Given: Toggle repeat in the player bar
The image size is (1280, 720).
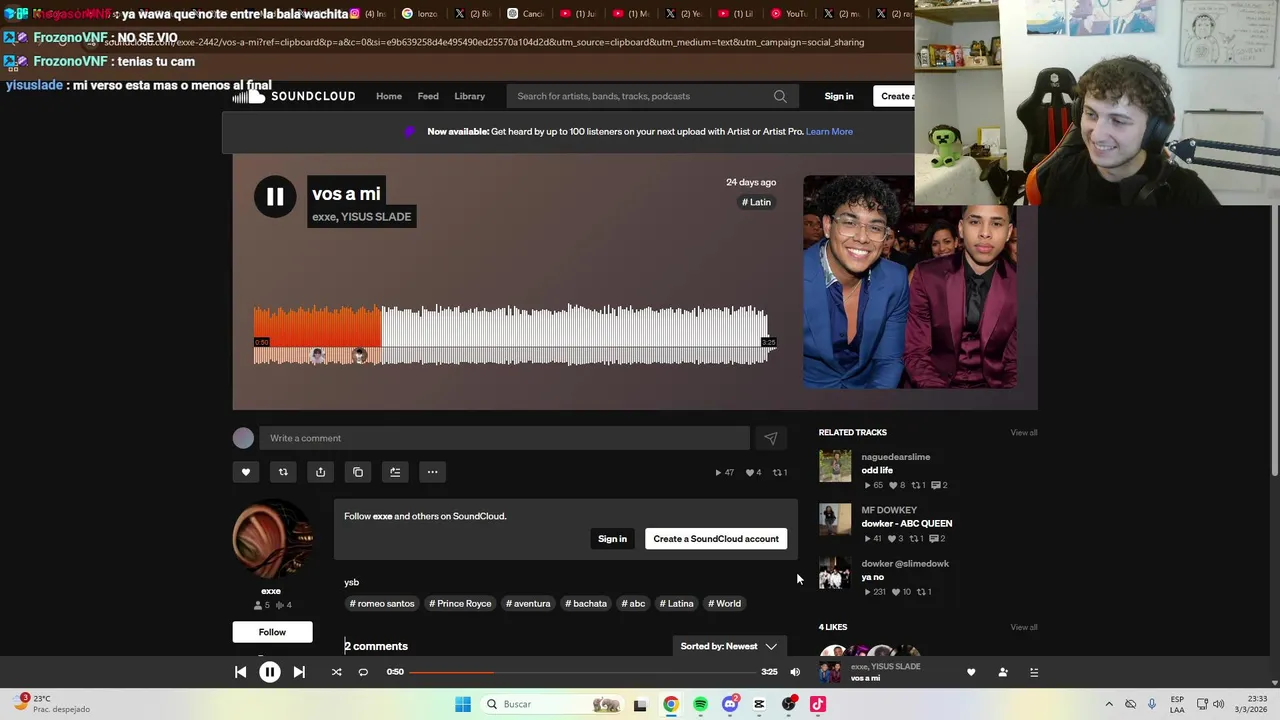Looking at the screenshot, I should [x=363, y=672].
